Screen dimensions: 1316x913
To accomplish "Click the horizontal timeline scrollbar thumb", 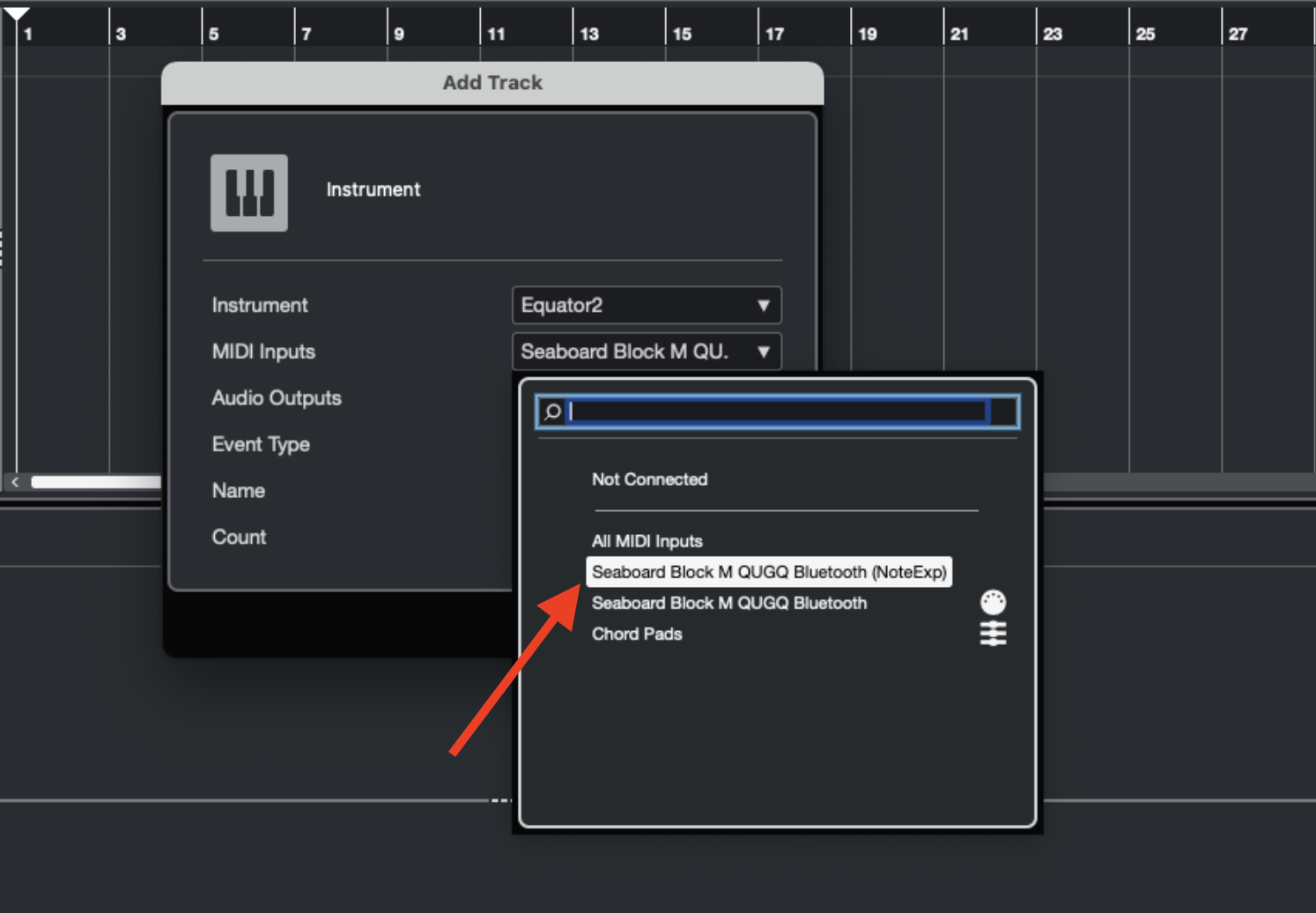I will click(x=96, y=482).
